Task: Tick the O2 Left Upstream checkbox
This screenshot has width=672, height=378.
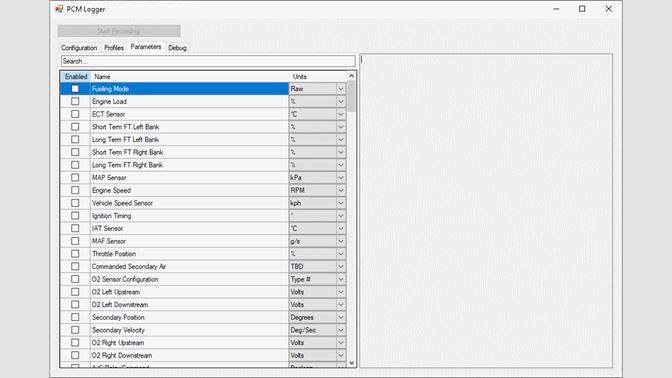Action: pyautogui.click(x=75, y=292)
